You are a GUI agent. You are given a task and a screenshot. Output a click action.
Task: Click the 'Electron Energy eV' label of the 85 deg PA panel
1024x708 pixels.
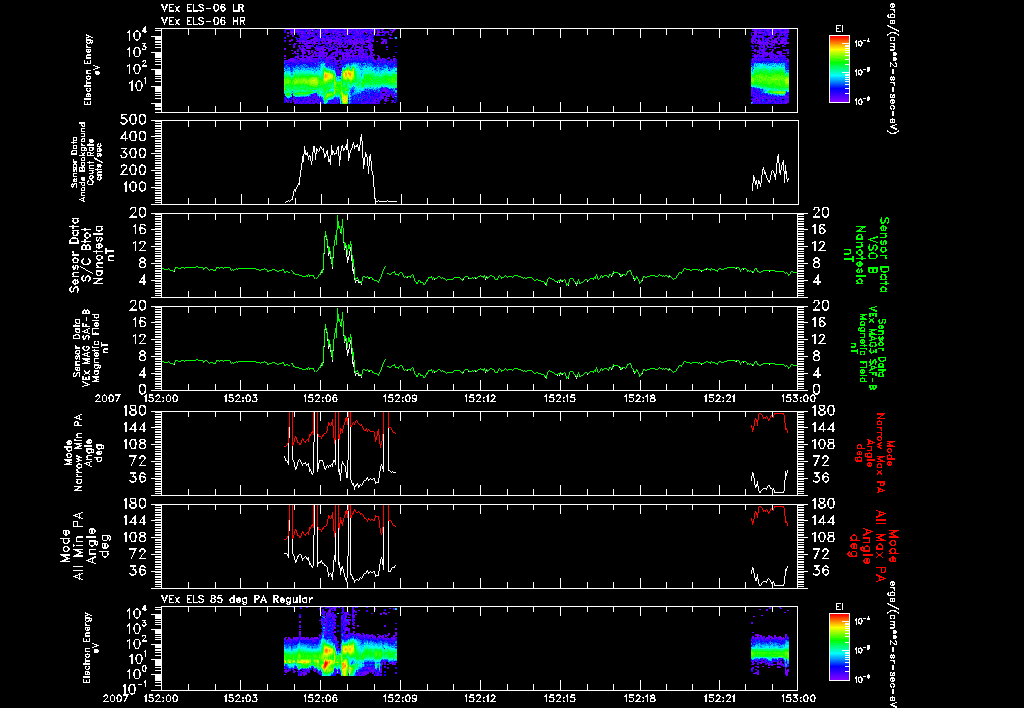[89, 648]
